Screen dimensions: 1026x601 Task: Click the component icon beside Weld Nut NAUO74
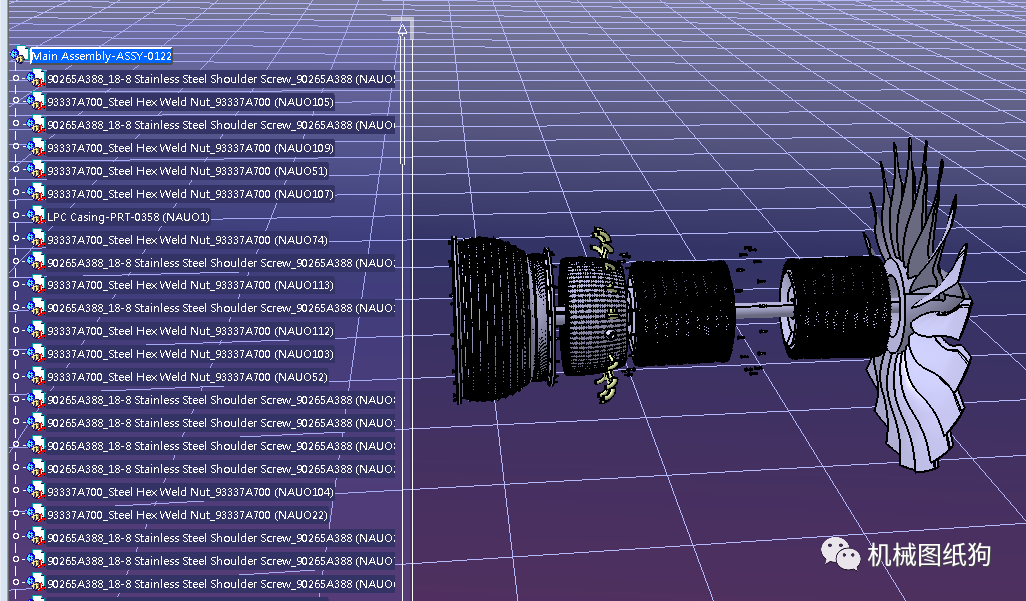(x=35, y=240)
